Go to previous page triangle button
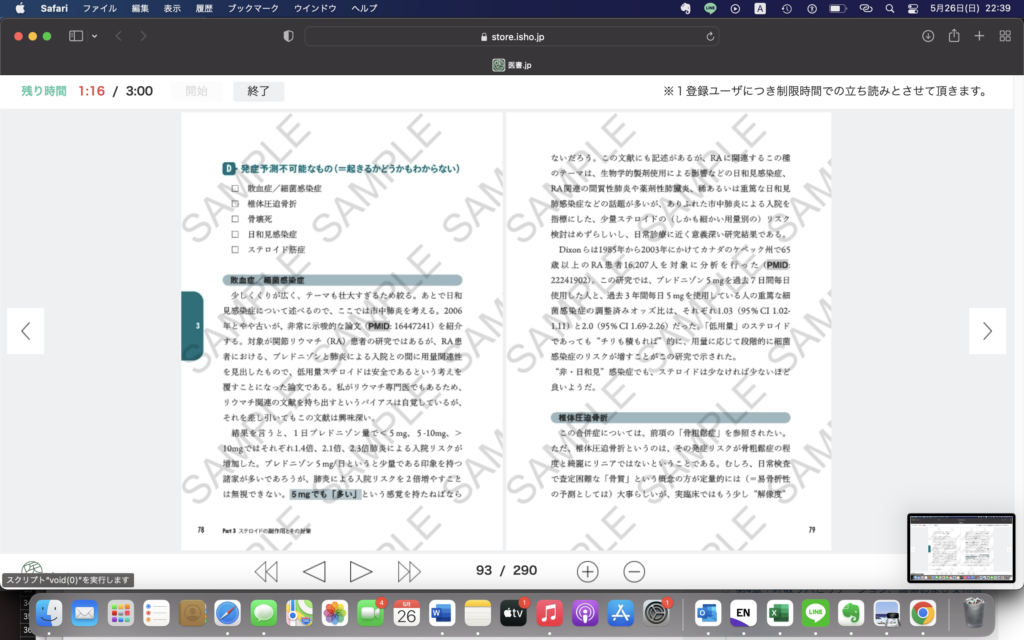The height and width of the screenshot is (640, 1024). click(314, 571)
